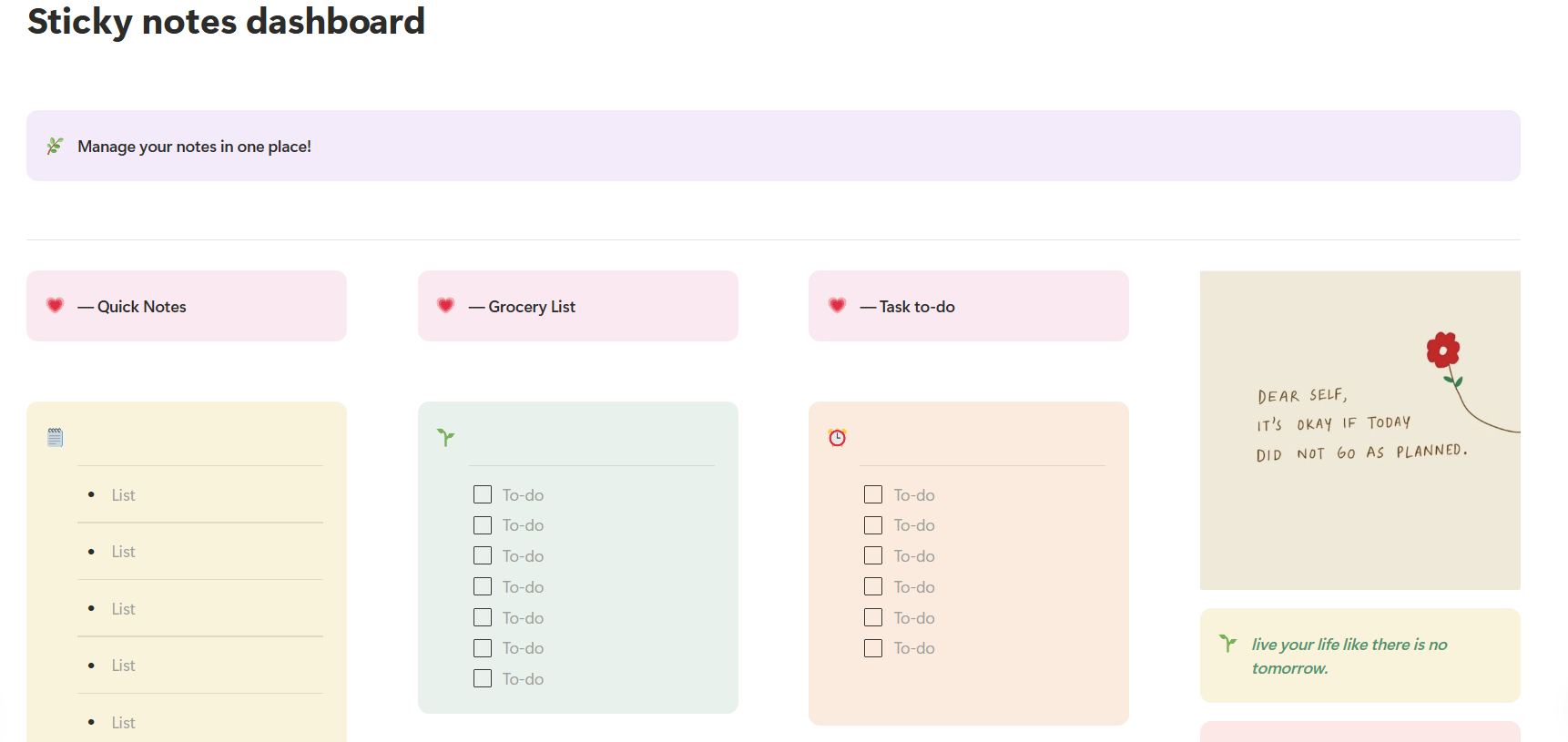The image size is (1568, 742).
Task: Click the Task to-do heading text
Action: click(907, 307)
